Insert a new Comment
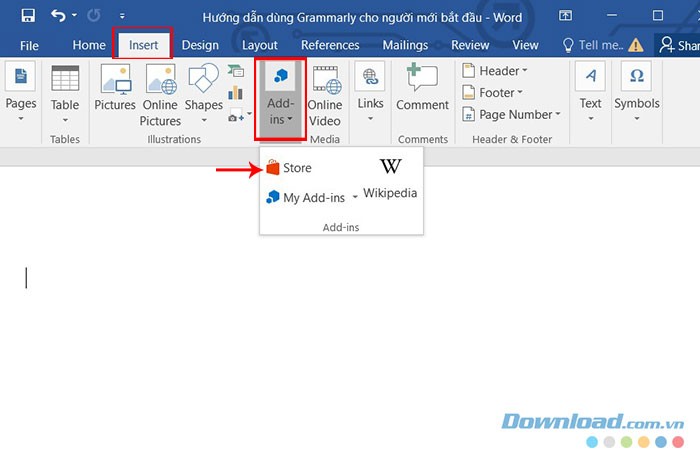The height and width of the screenshot is (459, 700). pos(422,88)
